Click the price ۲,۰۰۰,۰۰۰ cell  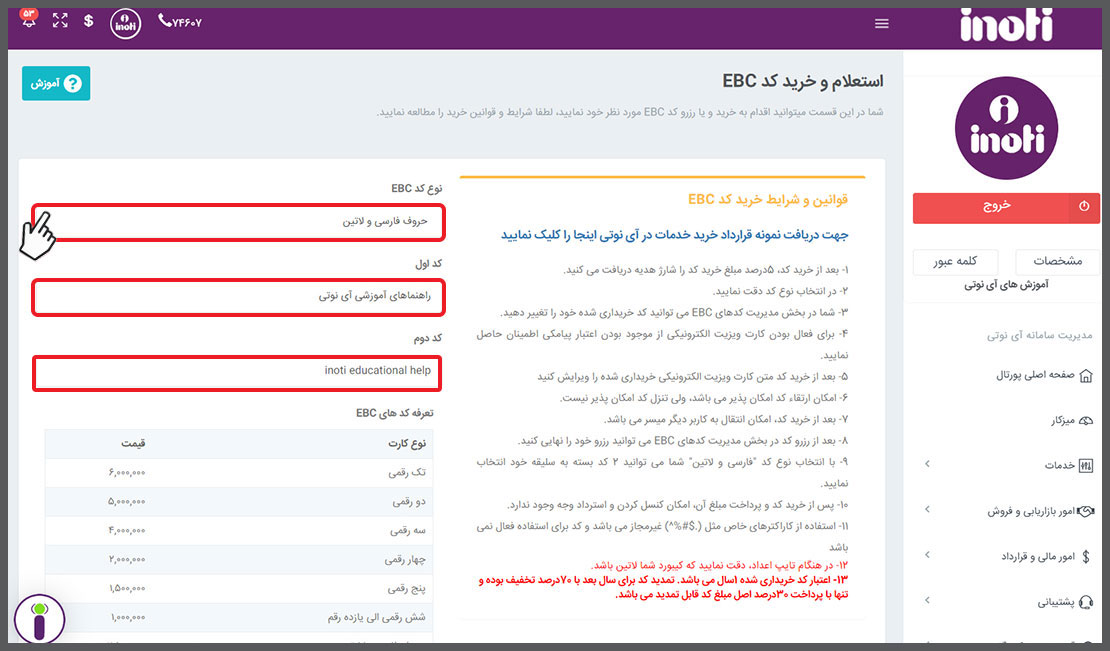point(127,560)
